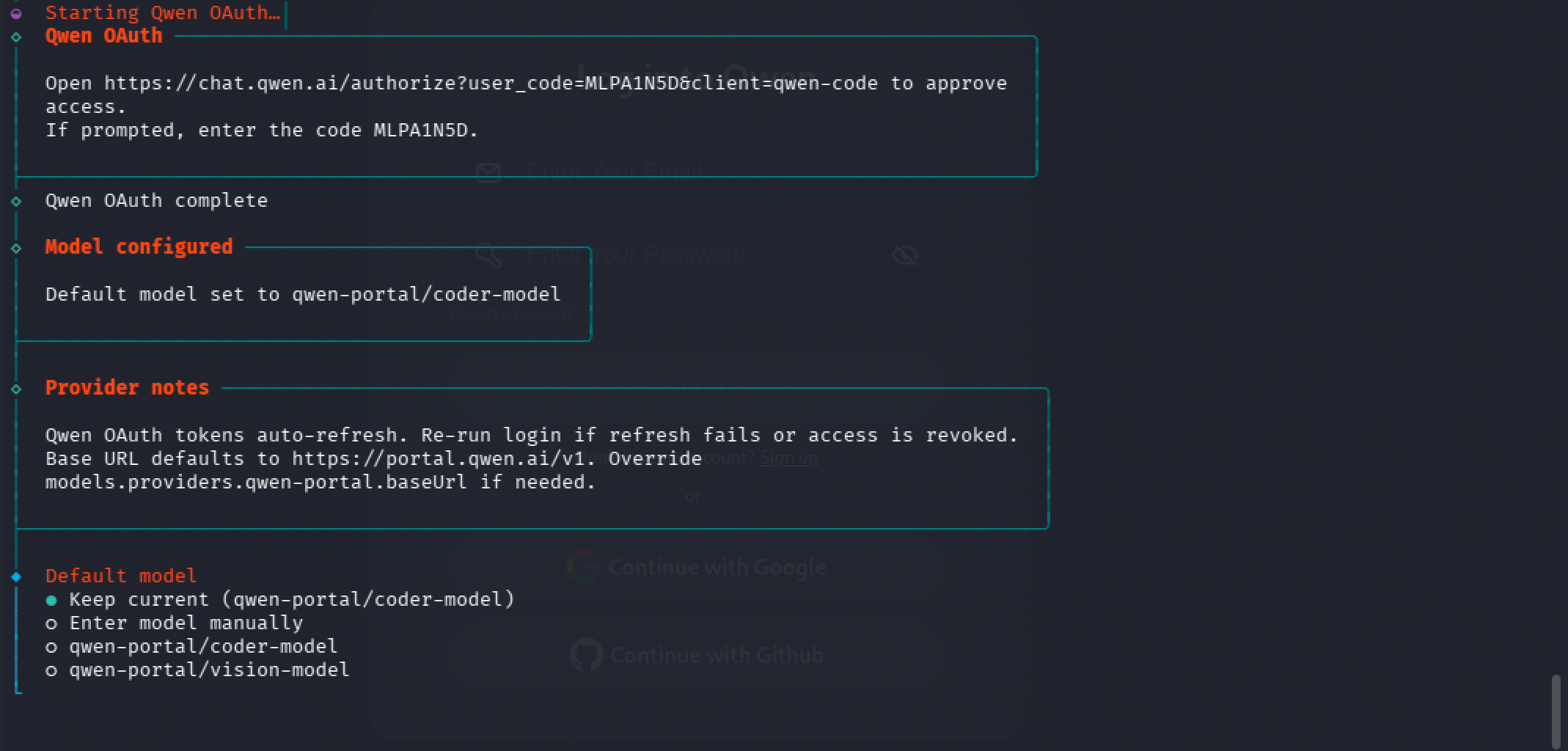Viewport: 1568px width, 751px height.
Task: Click the diamond marker next to Qwen OAuth complete
Action: pos(16,201)
